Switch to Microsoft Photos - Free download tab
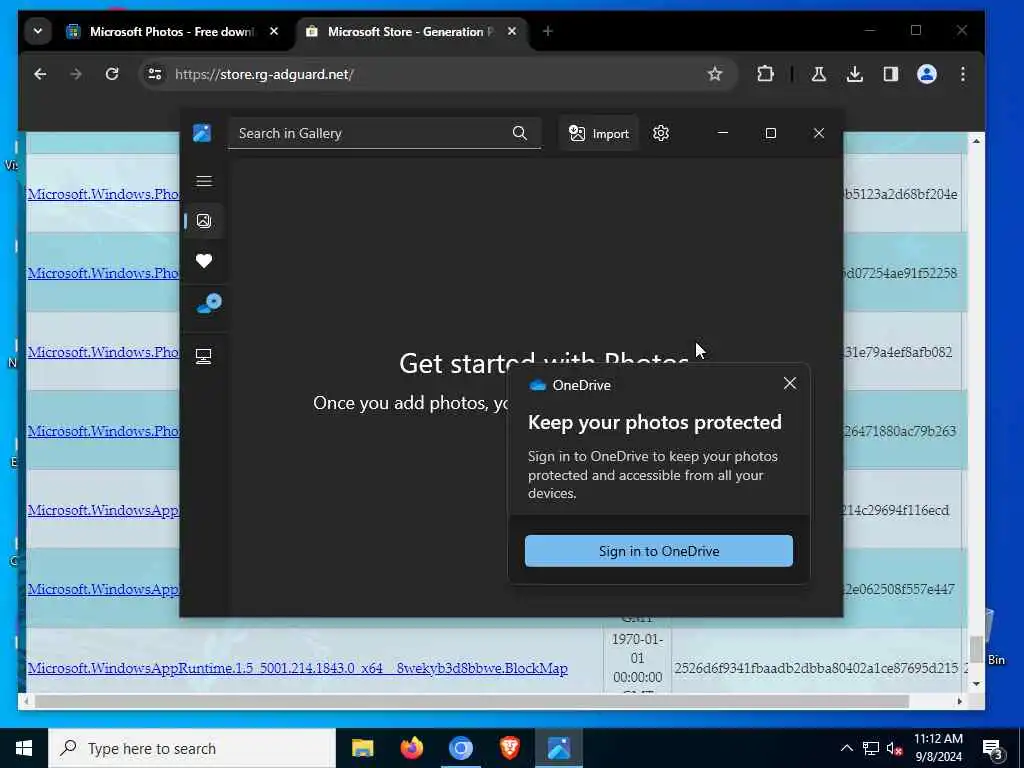1024x768 pixels. pyautogui.click(x=173, y=31)
